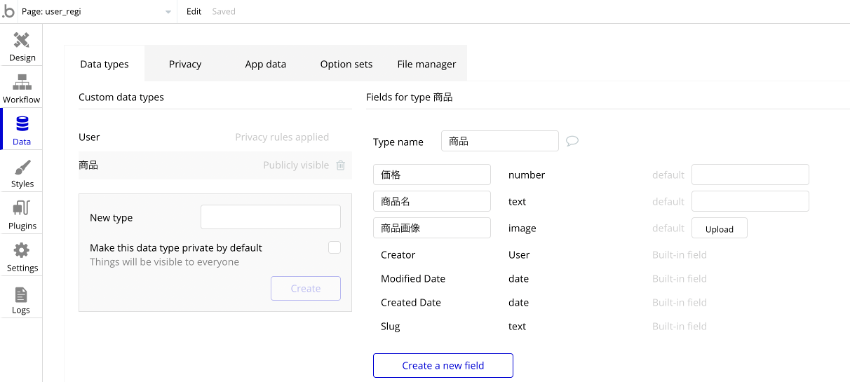Screen dimensions: 850x382
Task: Open the Settings gear icon
Action: point(22,251)
